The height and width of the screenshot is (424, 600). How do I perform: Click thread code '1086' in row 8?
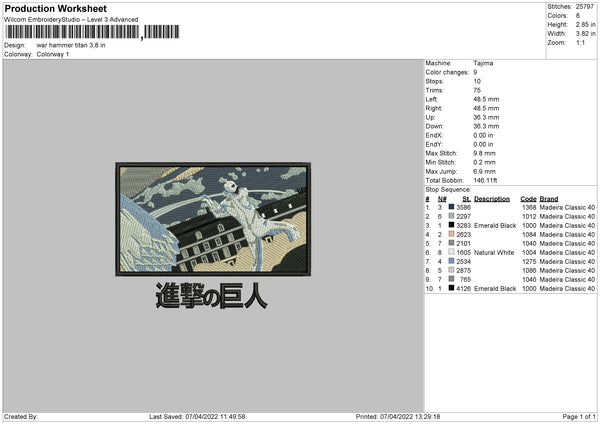(x=529, y=271)
